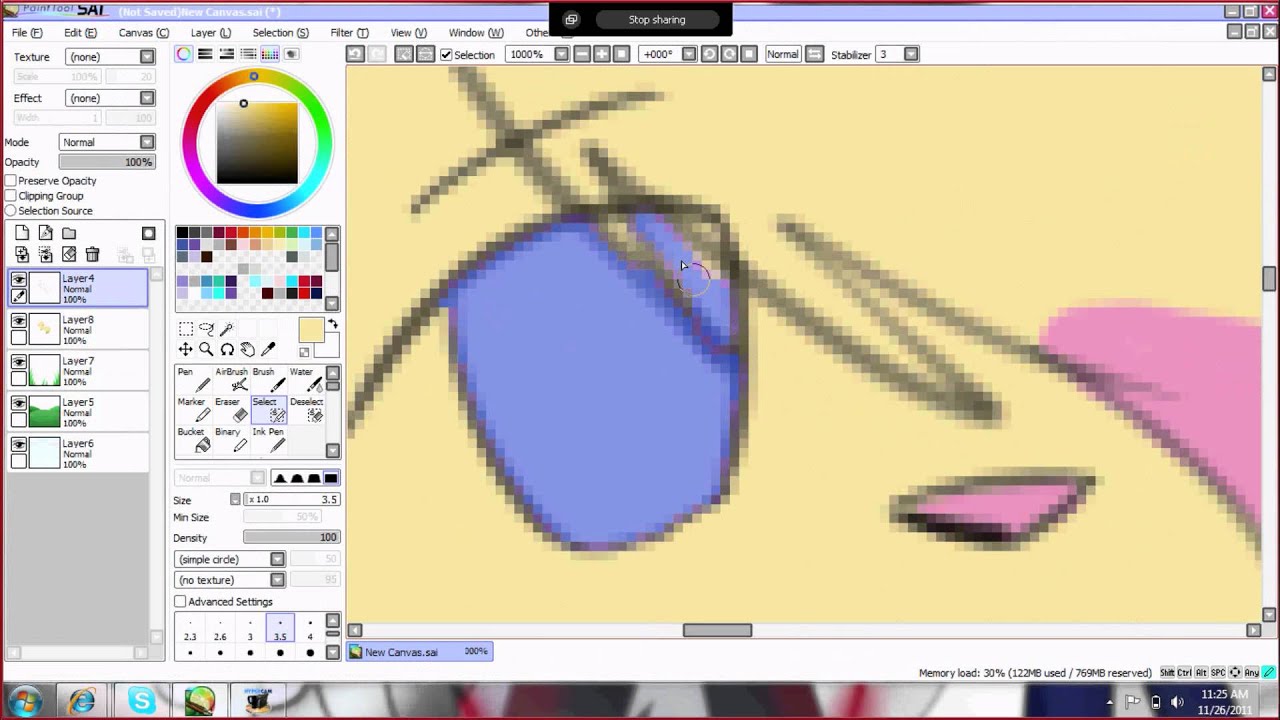
Task: Select the Marker tool
Action: pyautogui.click(x=194, y=410)
